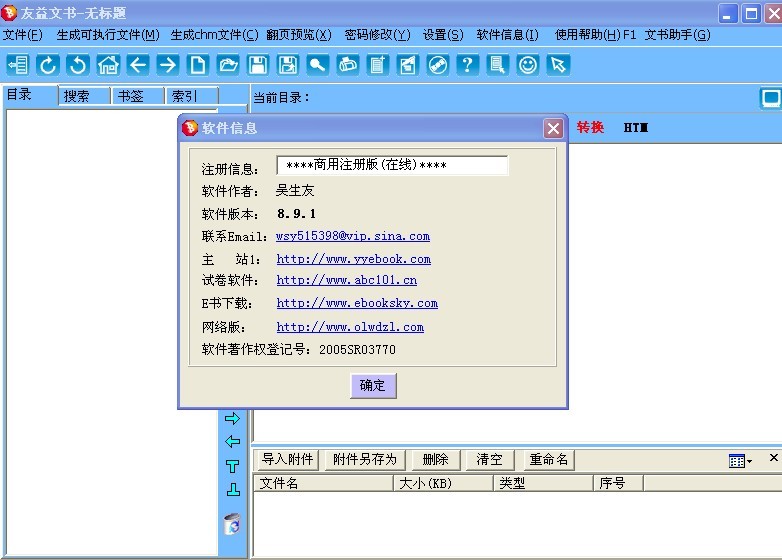This screenshot has height=560, width=782.
Task: Click the first floppy disk save icon
Action: [258, 65]
